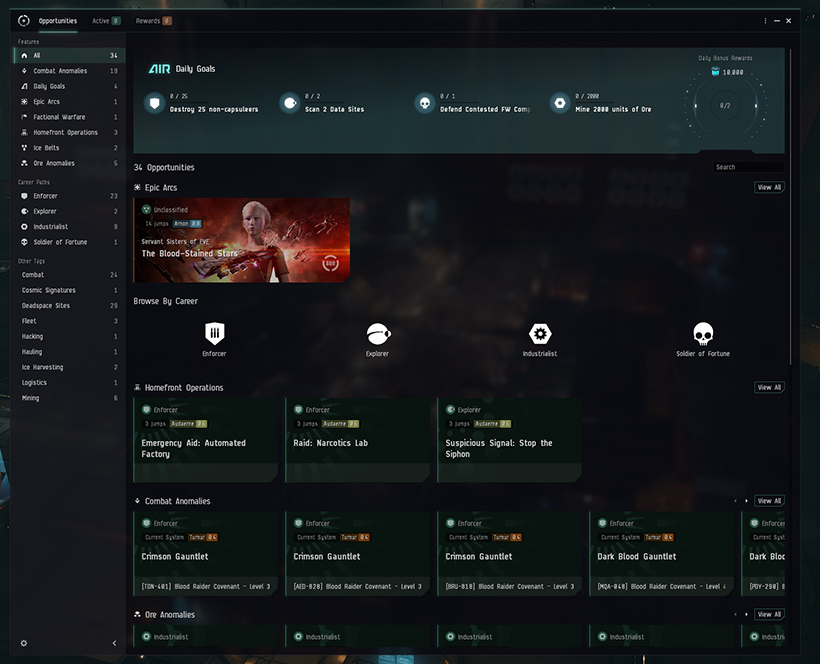The image size is (820, 664).
Task: View all Homefront Operations
Action: [769, 388]
